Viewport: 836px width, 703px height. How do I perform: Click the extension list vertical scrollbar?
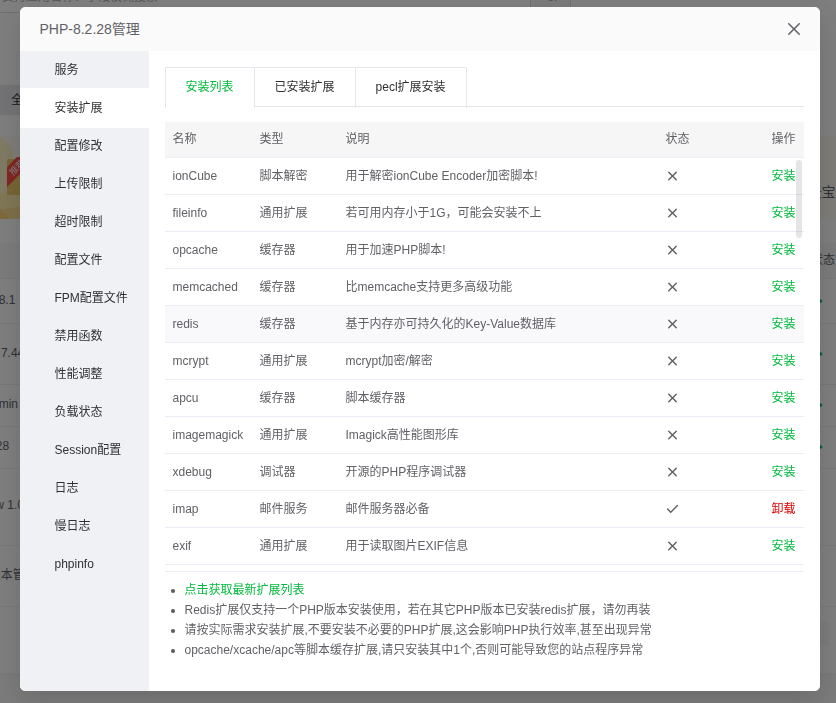pos(798,198)
